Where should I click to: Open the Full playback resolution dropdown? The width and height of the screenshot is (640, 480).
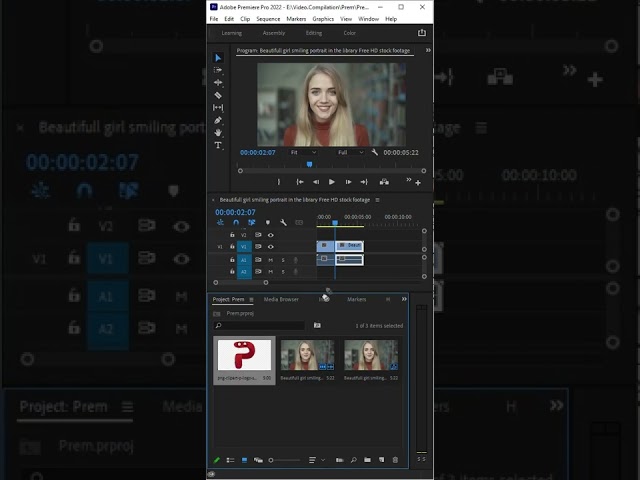(x=351, y=152)
